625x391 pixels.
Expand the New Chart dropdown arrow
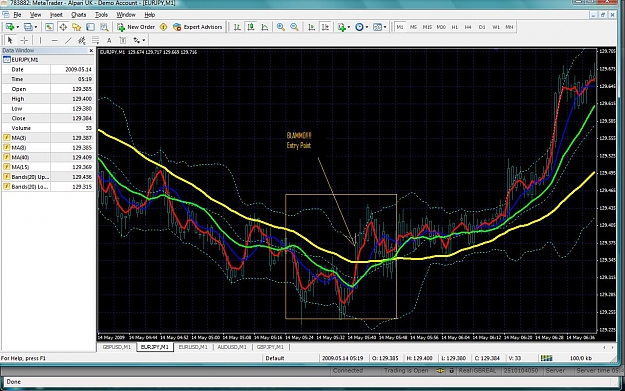17,27
